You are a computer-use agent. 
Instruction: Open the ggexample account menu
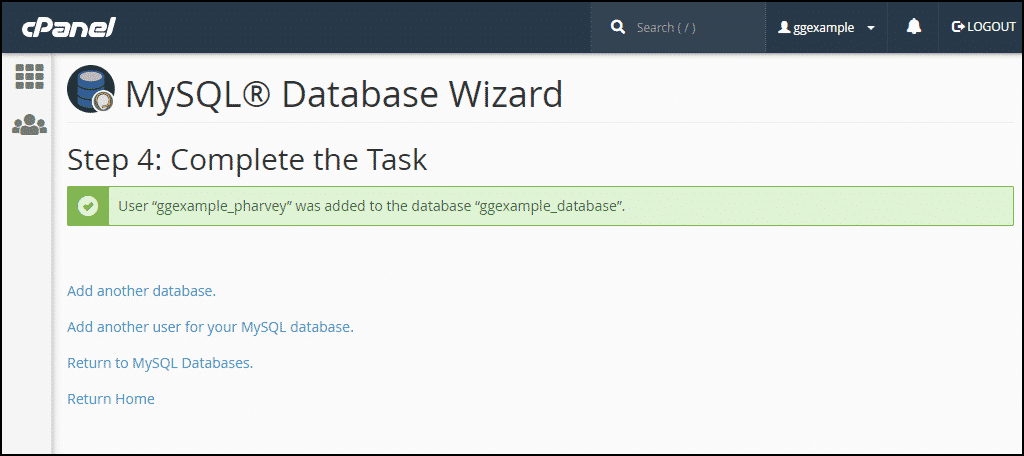pos(824,28)
